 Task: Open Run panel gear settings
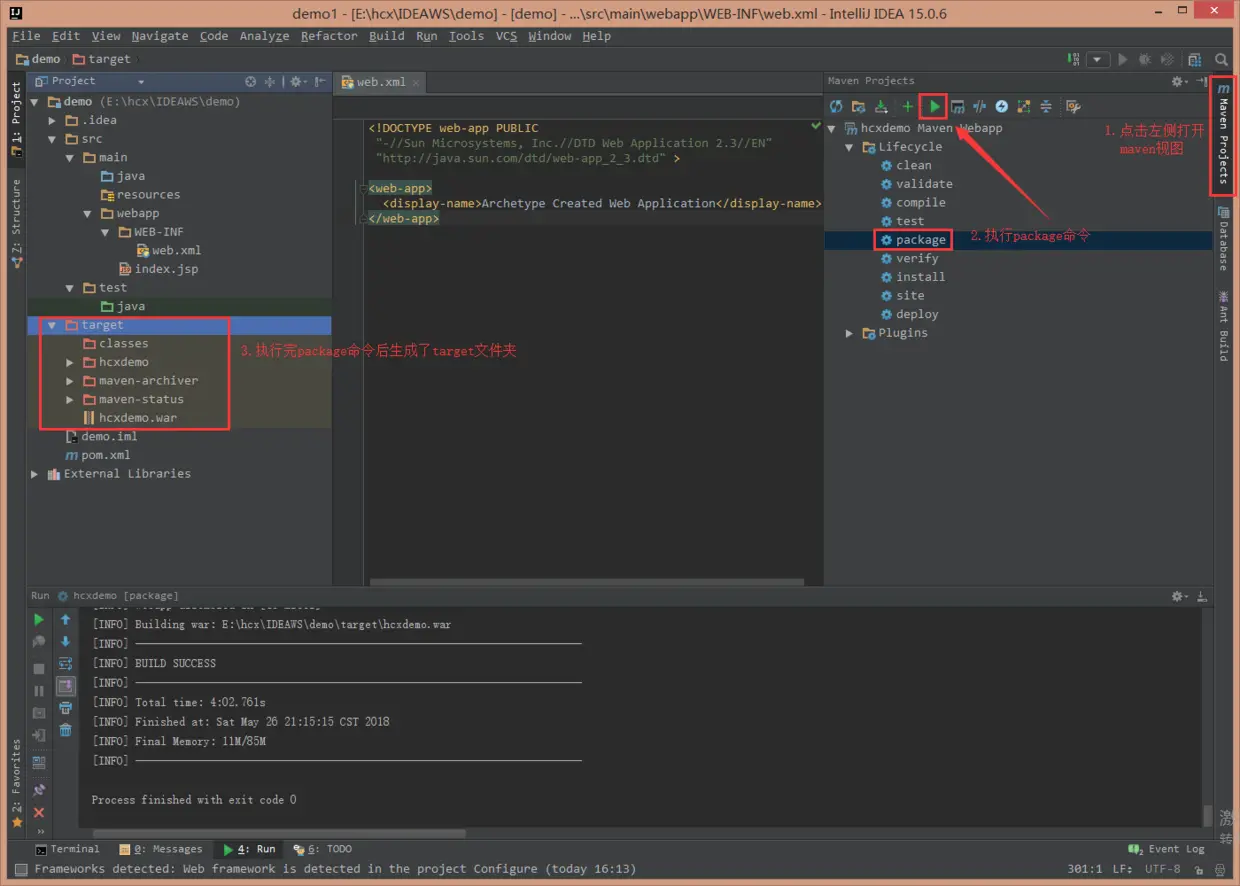click(1179, 596)
